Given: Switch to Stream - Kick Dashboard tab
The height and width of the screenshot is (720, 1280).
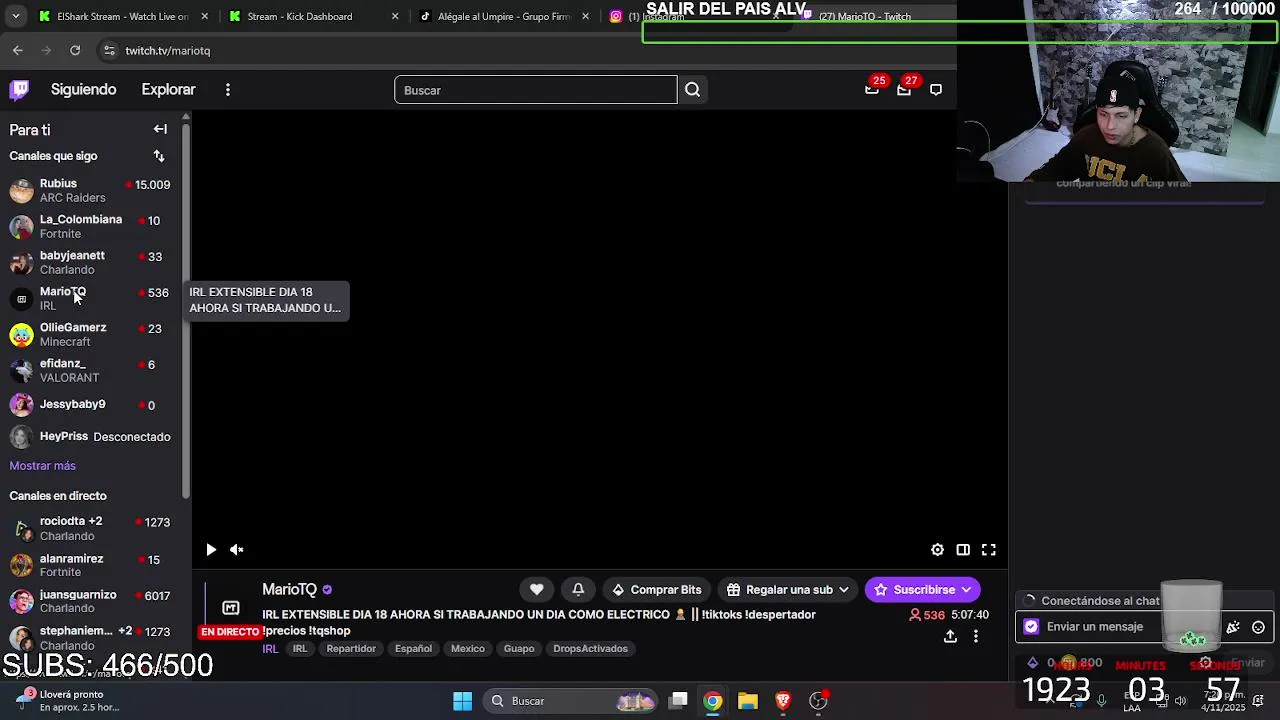Looking at the screenshot, I should tap(312, 16).
